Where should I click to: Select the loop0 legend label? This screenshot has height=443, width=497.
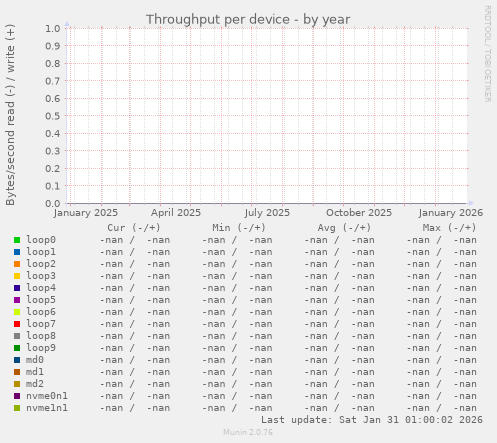coord(41,240)
